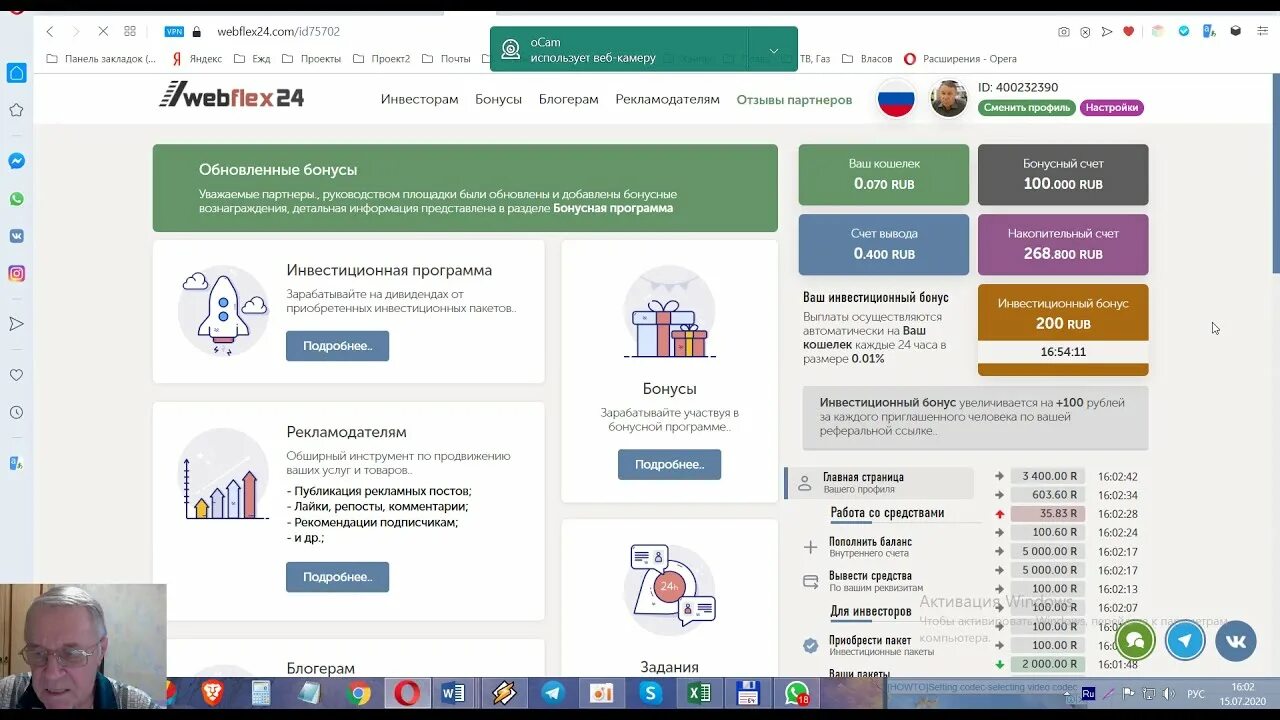
Task: Open the Telegram floating button
Action: point(1185,640)
